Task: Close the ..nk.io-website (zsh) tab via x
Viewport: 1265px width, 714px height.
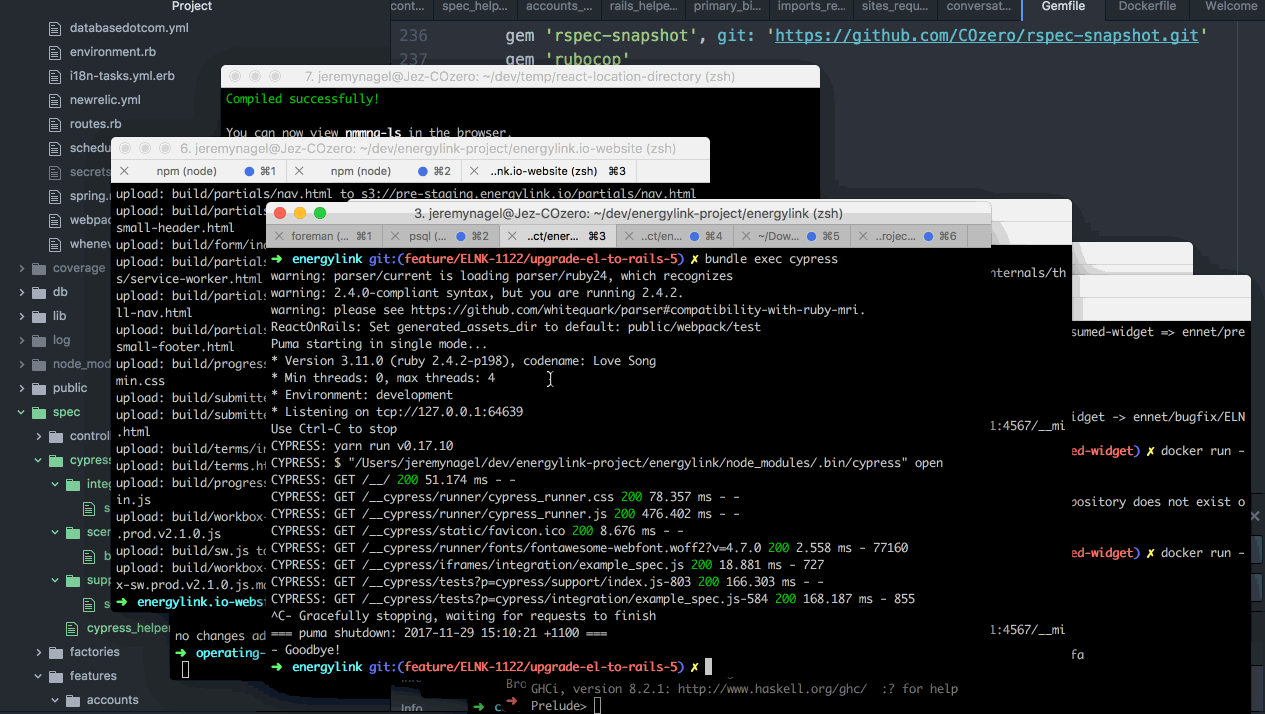Action: [x=472, y=171]
